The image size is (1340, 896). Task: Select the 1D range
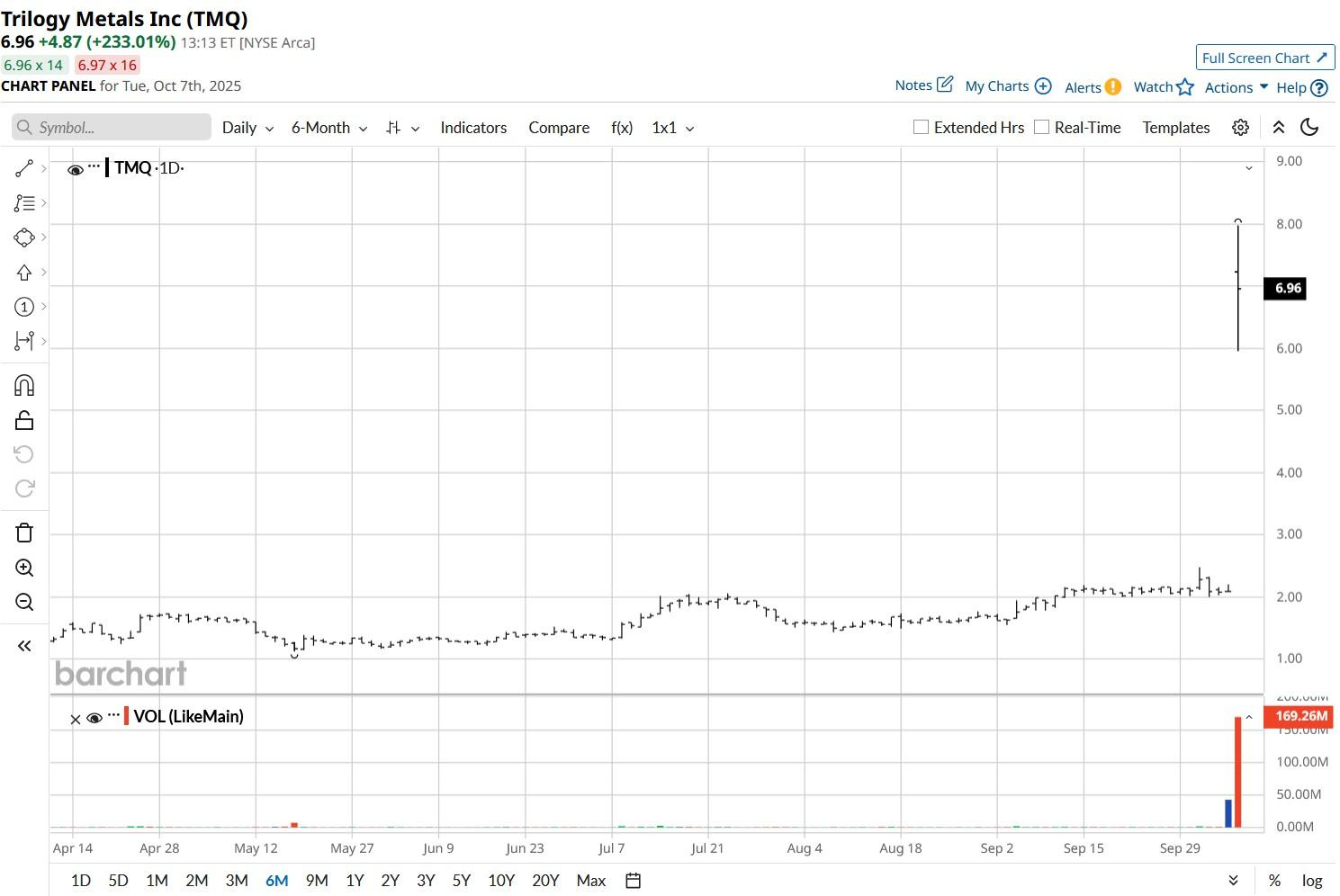[x=81, y=881]
